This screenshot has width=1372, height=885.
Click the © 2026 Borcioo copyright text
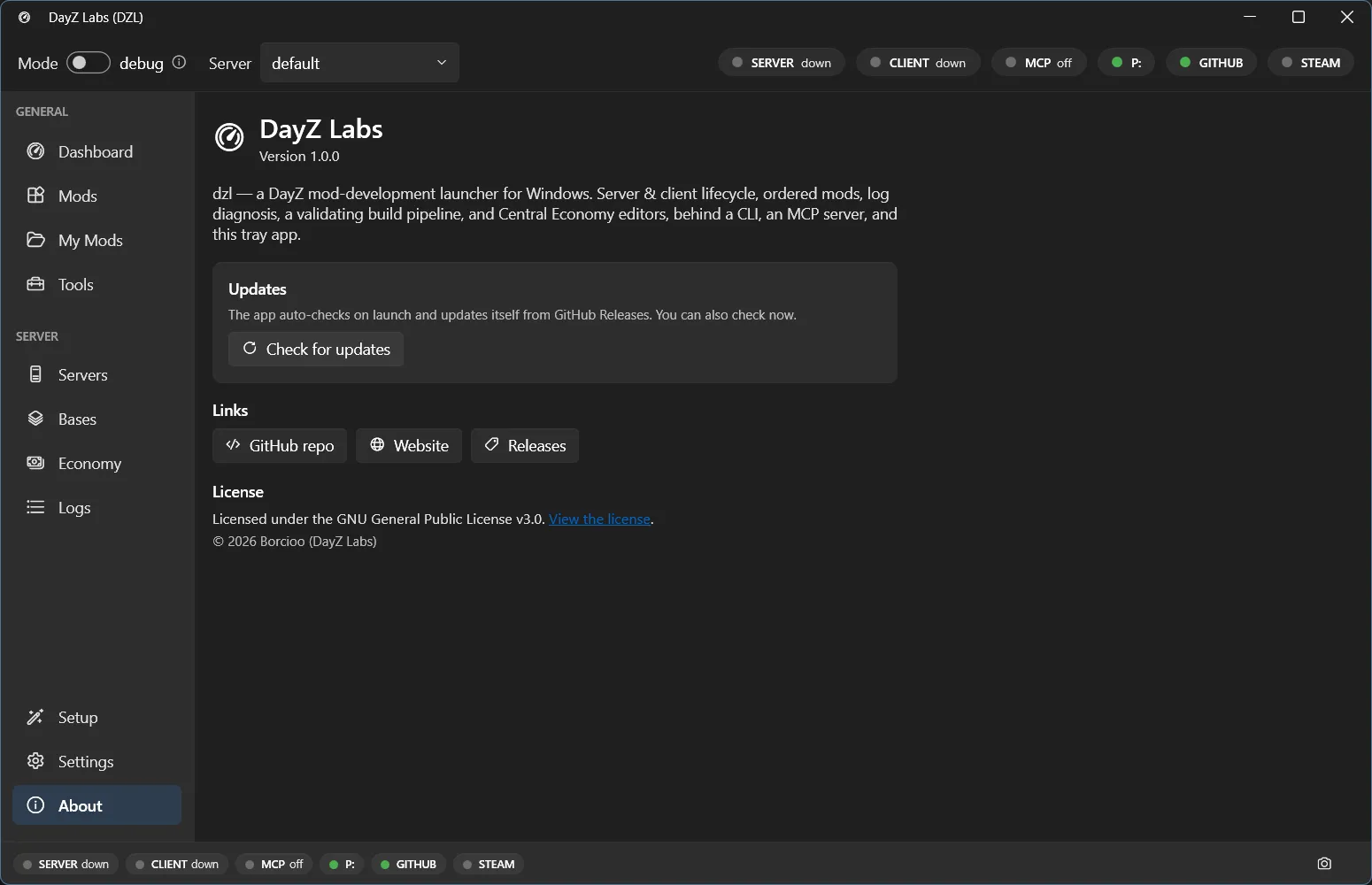point(295,541)
